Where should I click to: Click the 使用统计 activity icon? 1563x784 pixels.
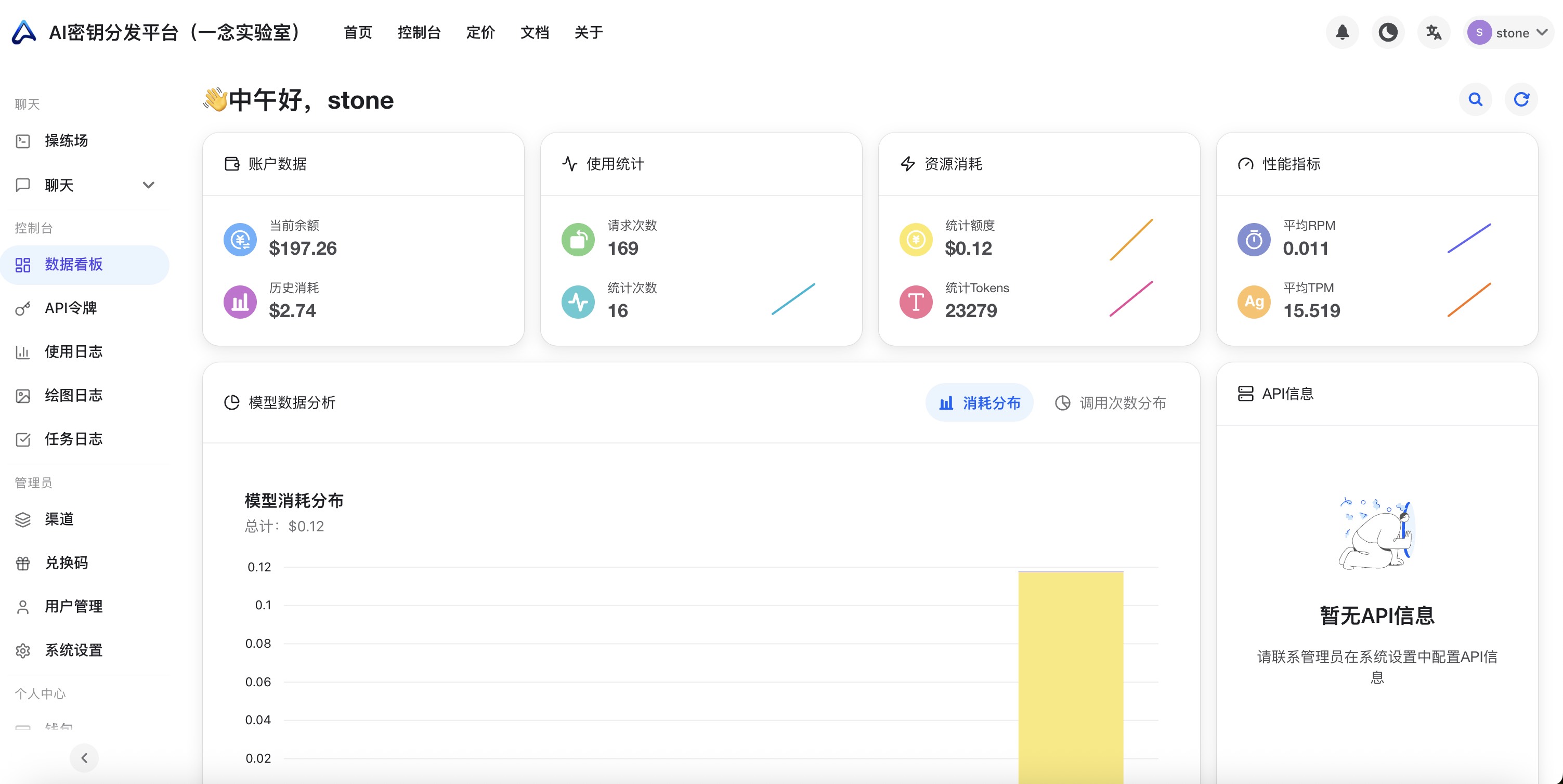tap(570, 164)
